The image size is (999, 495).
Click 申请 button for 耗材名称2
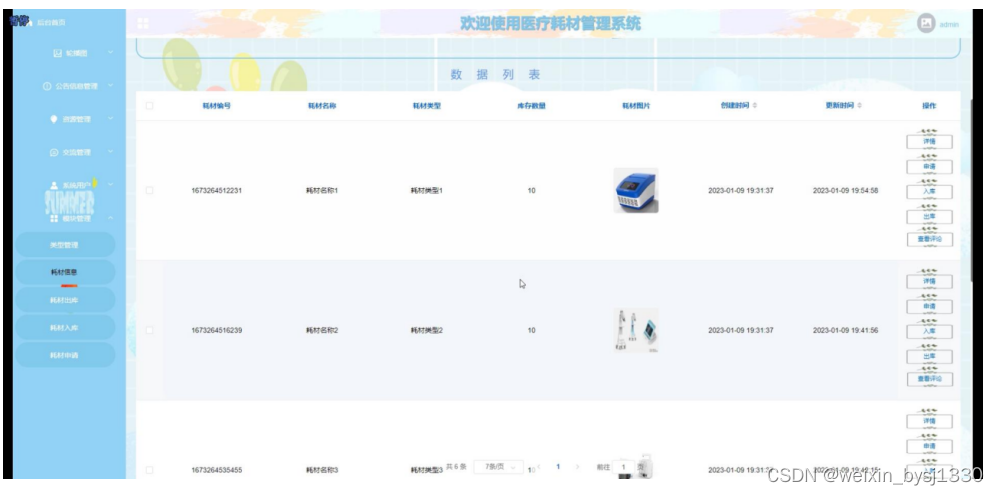click(x=930, y=307)
